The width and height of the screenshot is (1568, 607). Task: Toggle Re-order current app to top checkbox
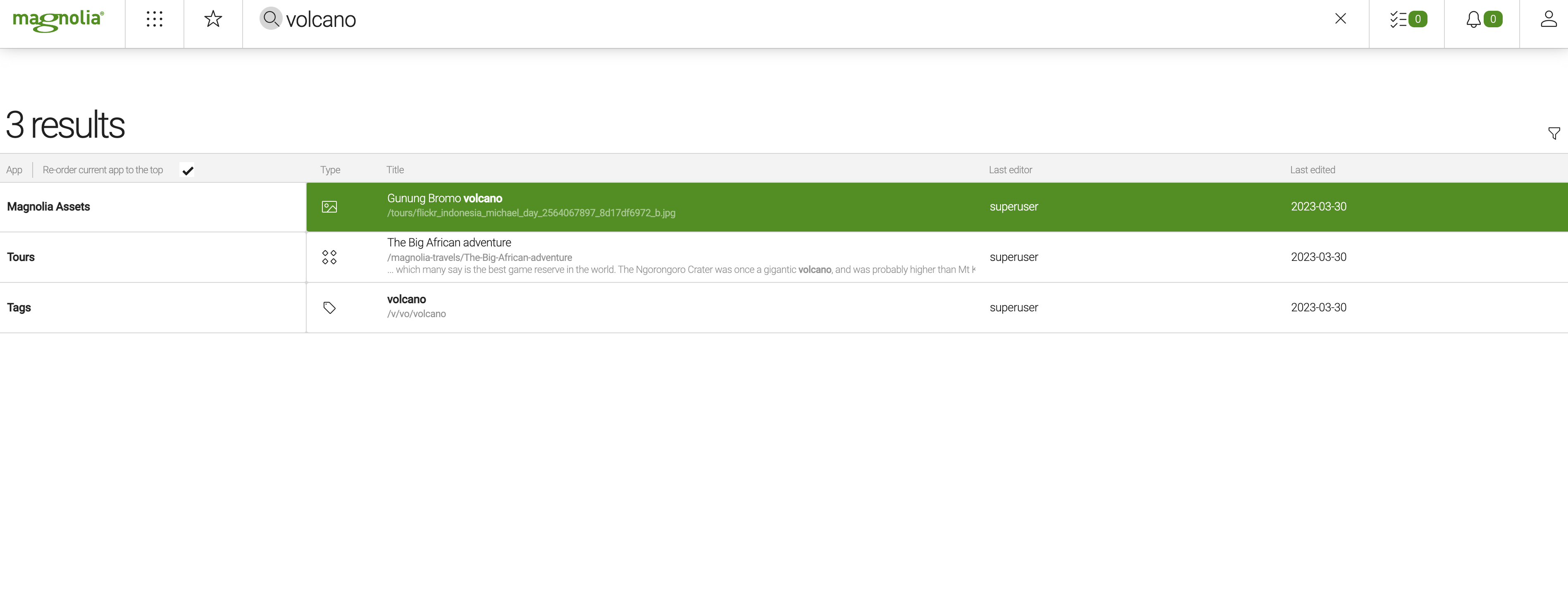[x=188, y=170]
